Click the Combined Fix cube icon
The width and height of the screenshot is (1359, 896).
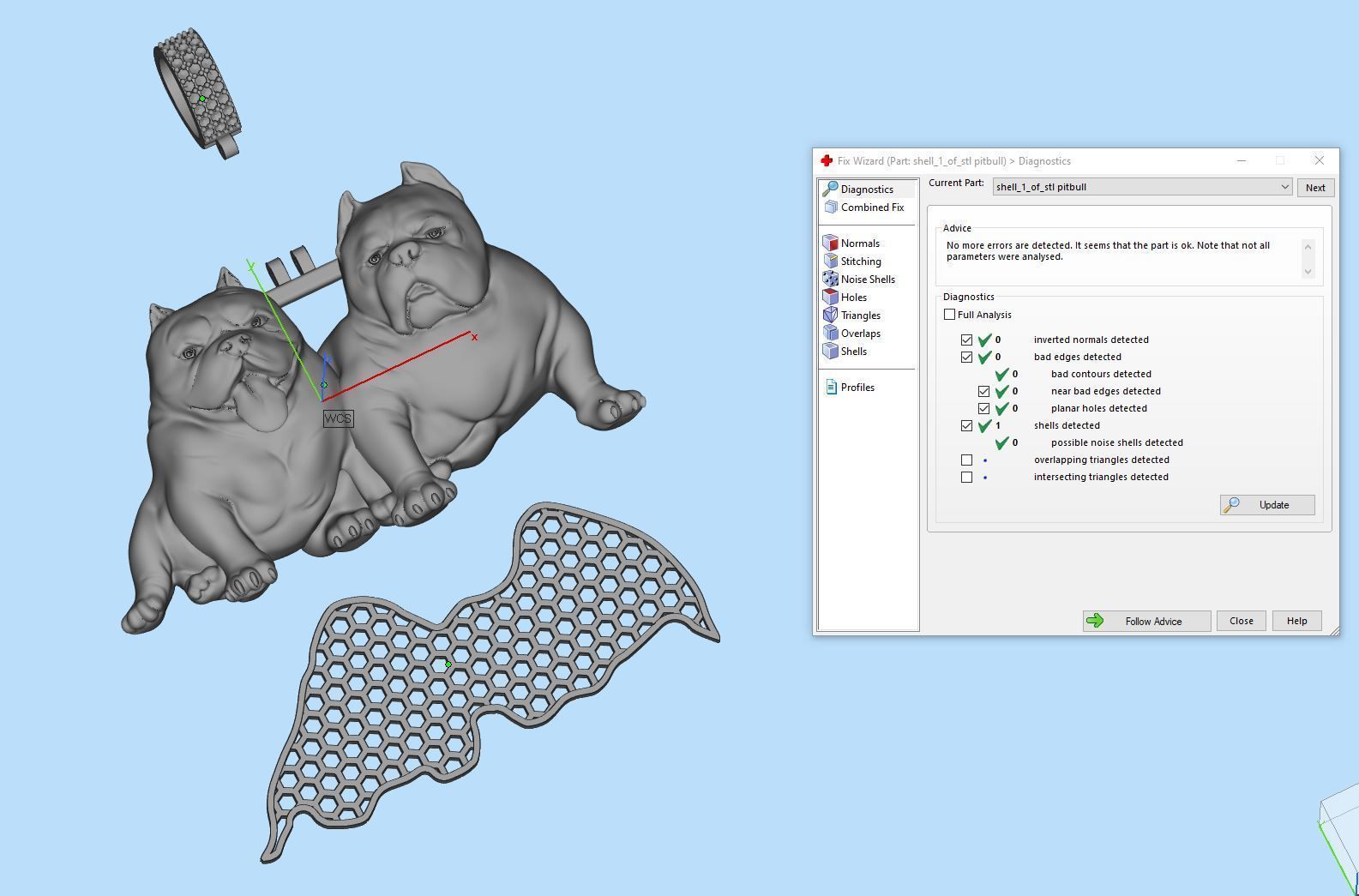click(x=830, y=207)
